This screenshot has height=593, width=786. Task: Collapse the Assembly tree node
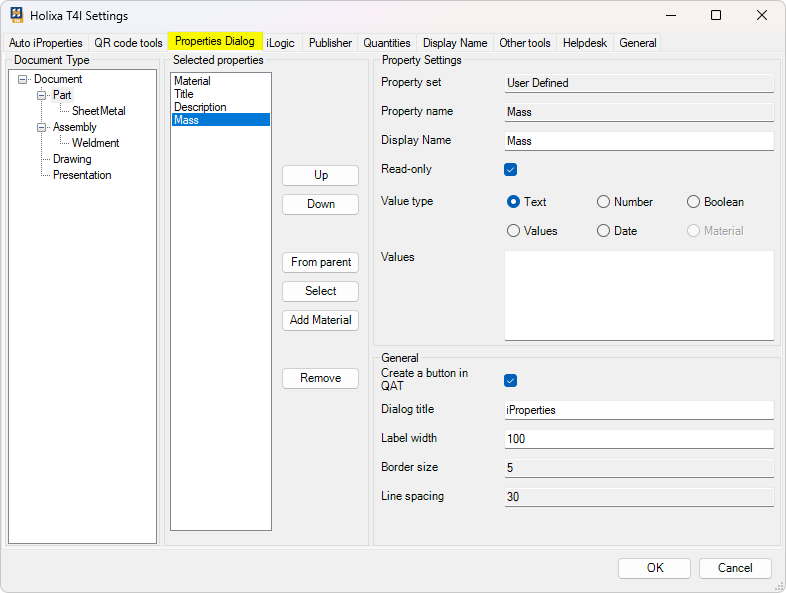click(x=42, y=127)
